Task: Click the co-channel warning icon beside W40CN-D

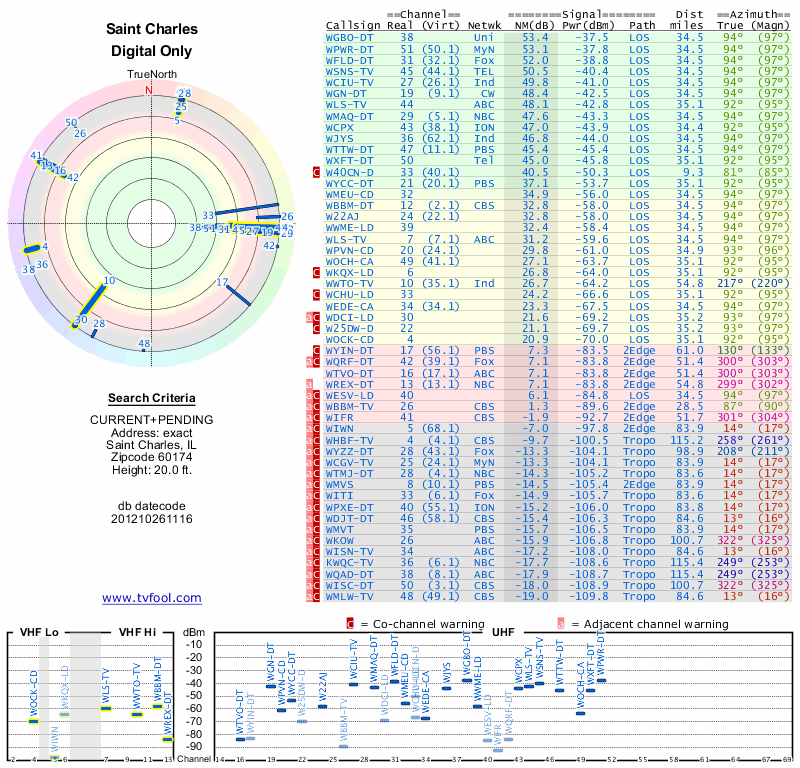Action: click(x=316, y=172)
